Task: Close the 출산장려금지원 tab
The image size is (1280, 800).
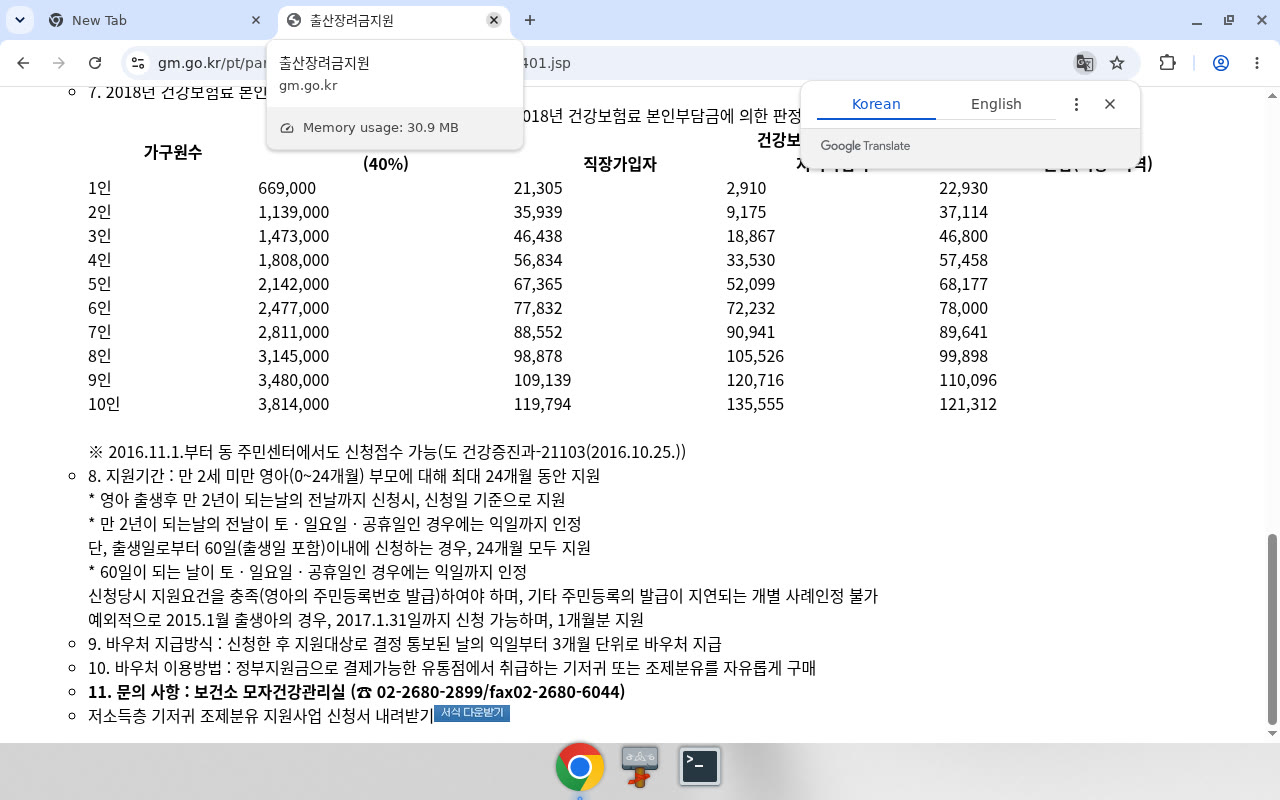Action: pos(493,20)
